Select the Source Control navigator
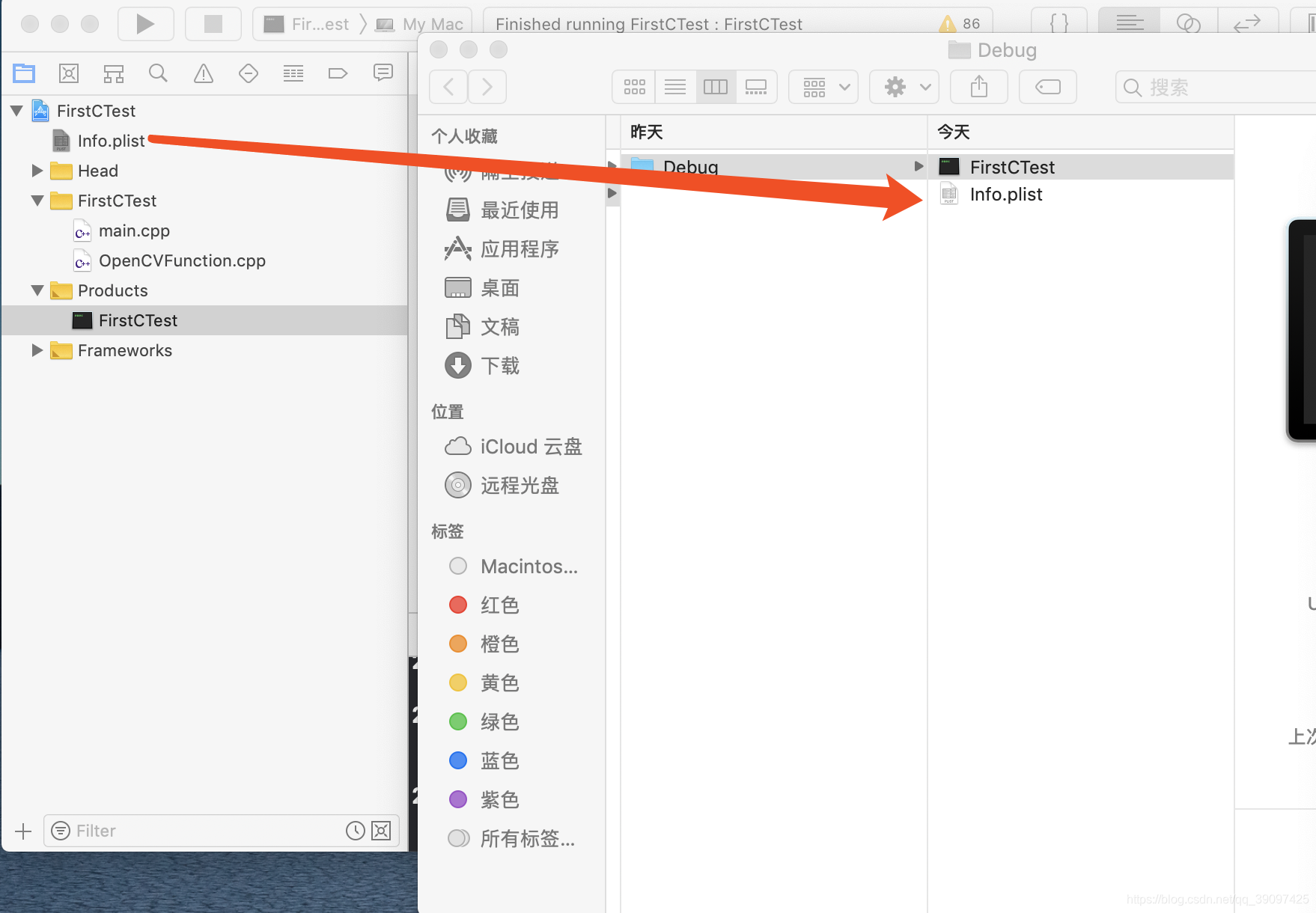Image resolution: width=1316 pixels, height=913 pixels. [68, 73]
